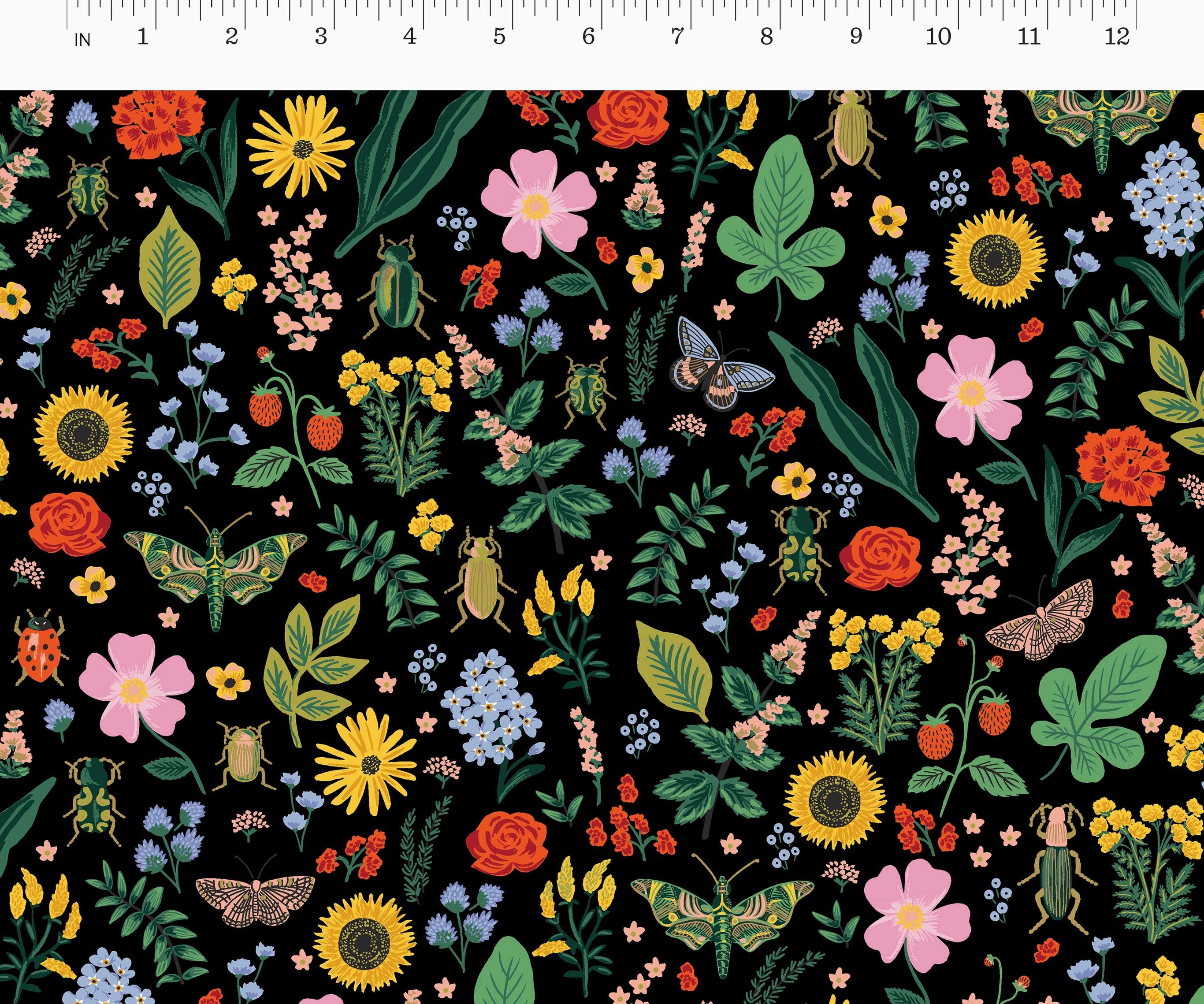
Task: Click the 'IN' unit label on ruler
Action: pyautogui.click(x=83, y=40)
